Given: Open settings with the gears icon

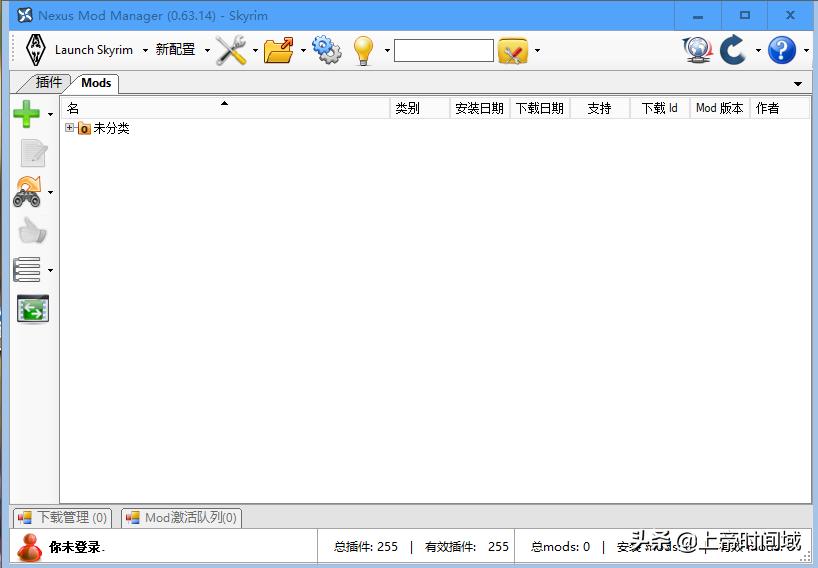Looking at the screenshot, I should tap(327, 50).
